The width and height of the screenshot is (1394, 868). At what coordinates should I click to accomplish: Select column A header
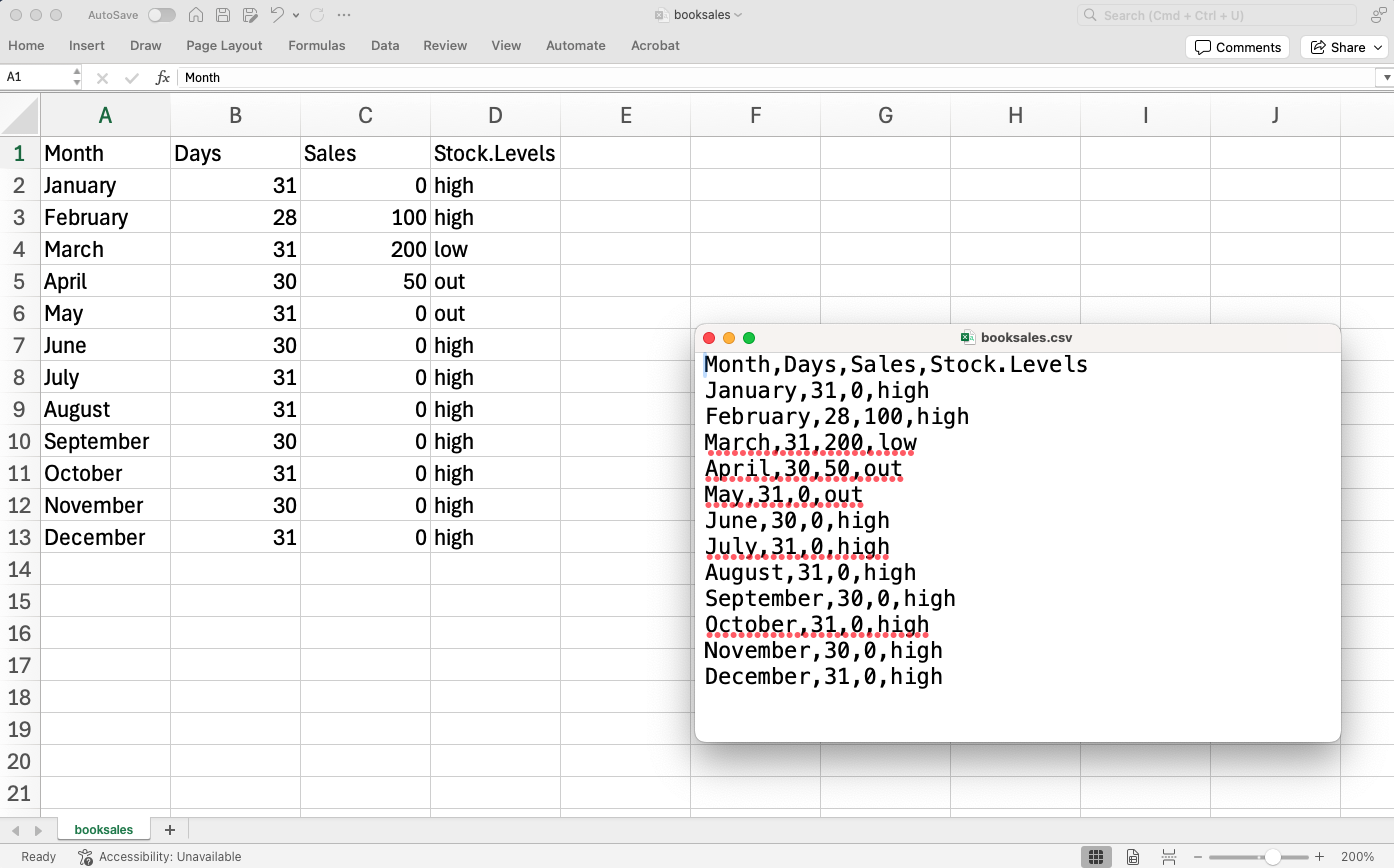coord(105,115)
